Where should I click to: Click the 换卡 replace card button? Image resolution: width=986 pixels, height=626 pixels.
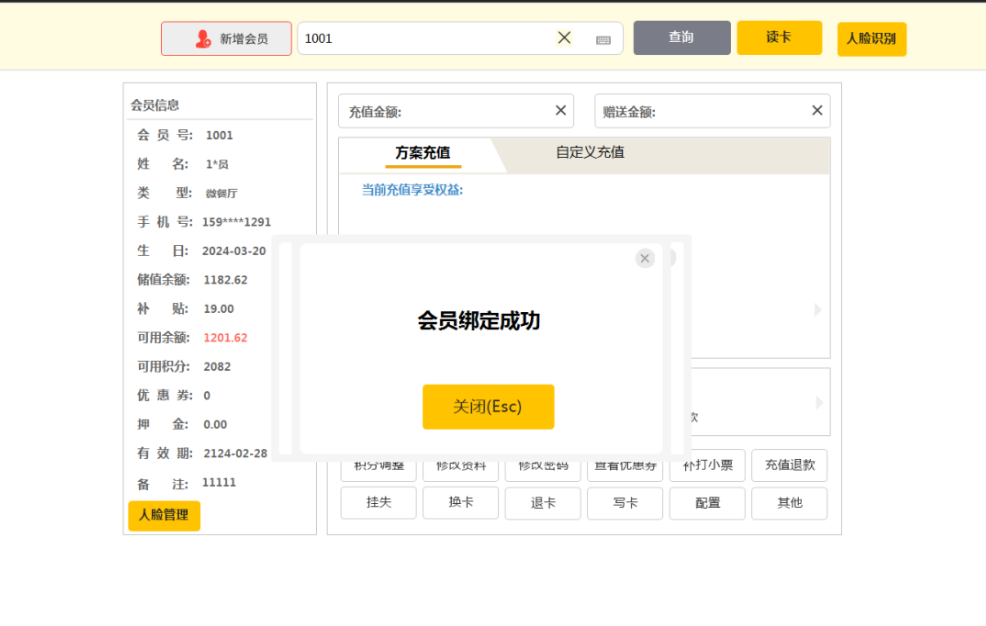(x=460, y=503)
